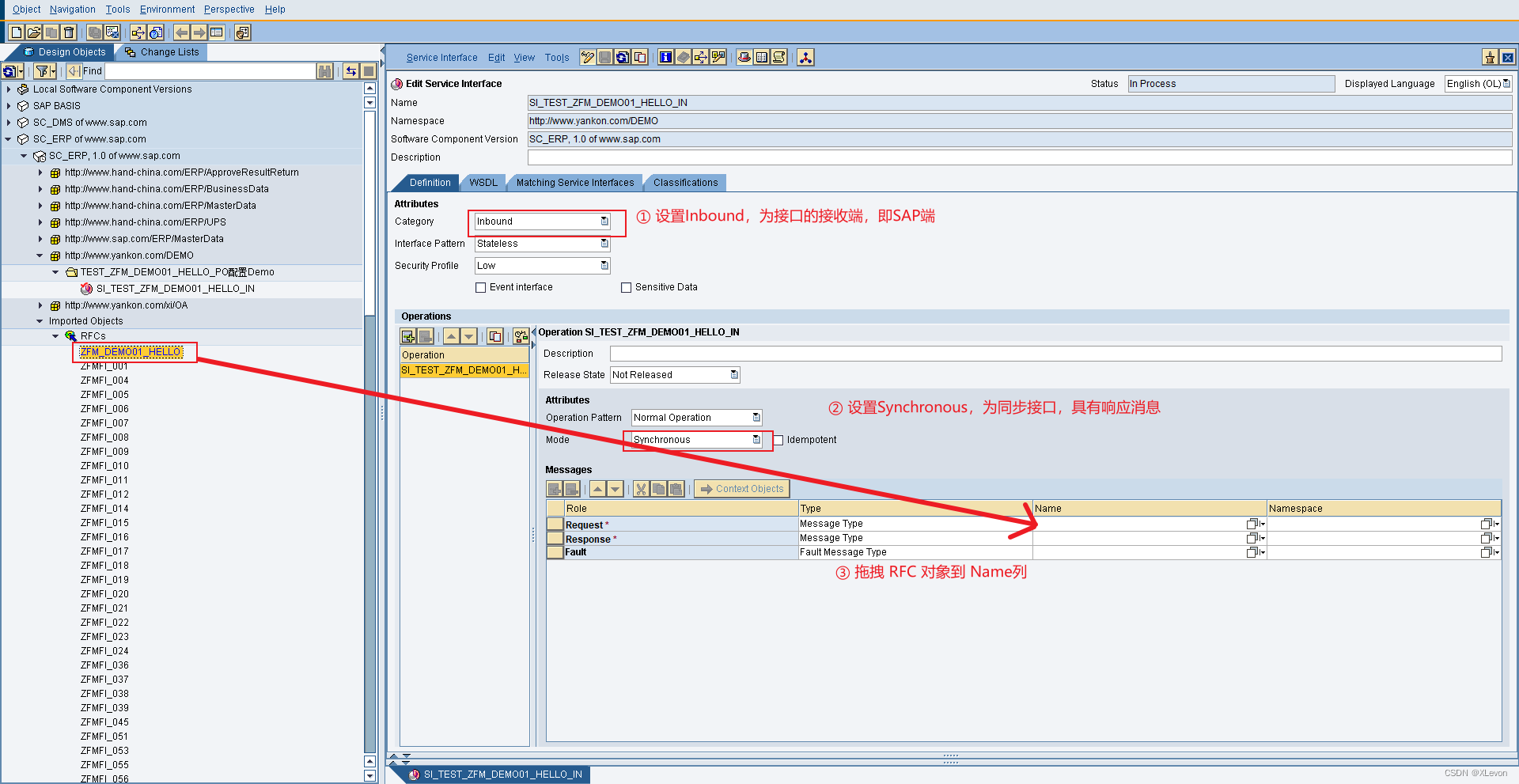Open the Navigation menu
This screenshot has width=1519, height=784.
pos(72,9)
